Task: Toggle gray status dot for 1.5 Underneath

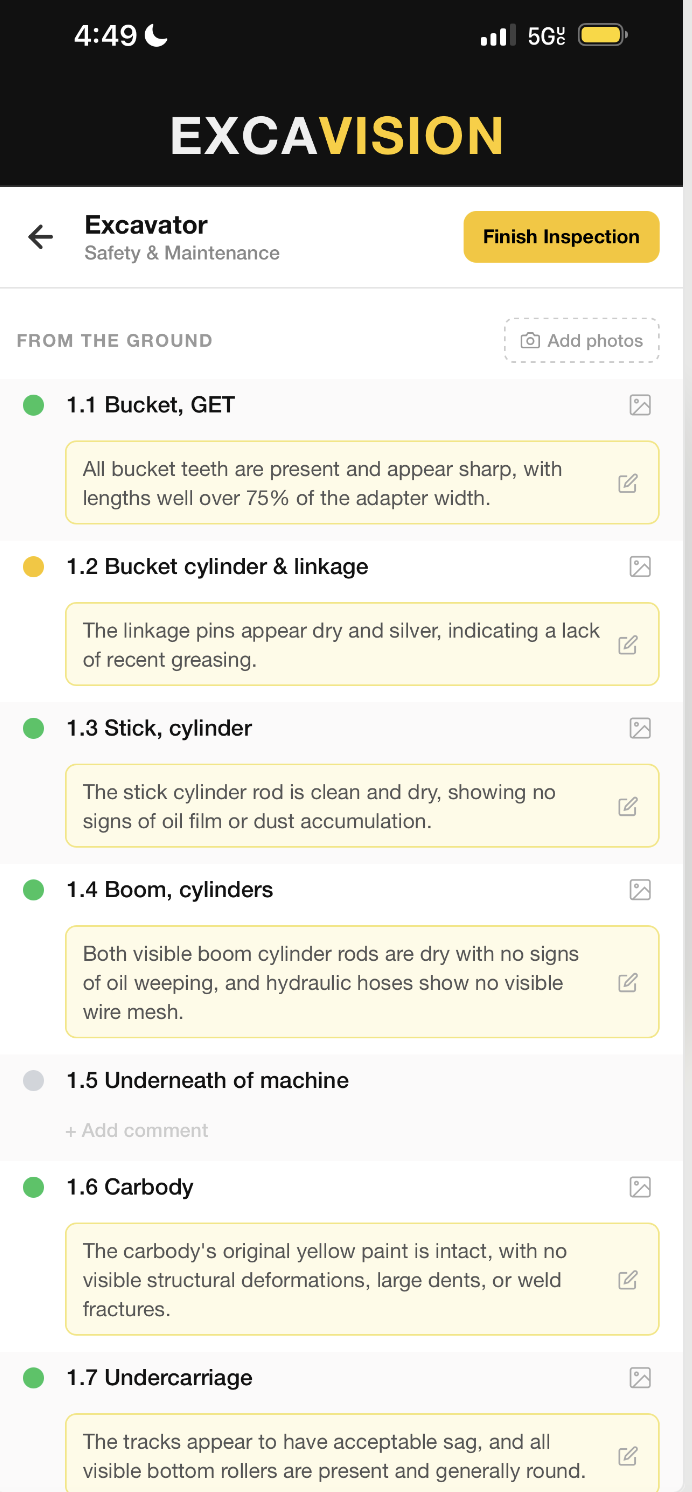Action: (34, 1081)
